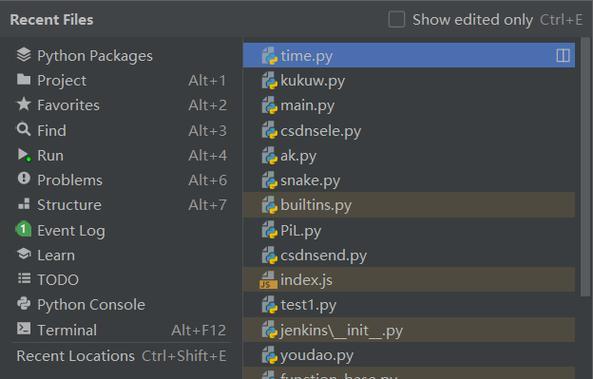Open the Project tool window
Screen dimensions: 593x379
click(121, 80)
